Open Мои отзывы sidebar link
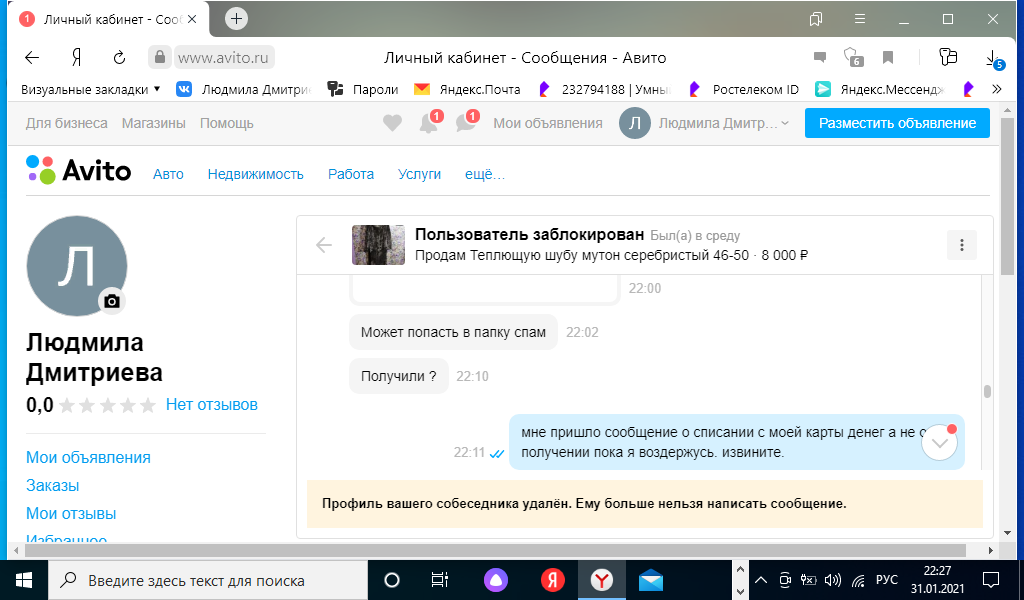The height and width of the screenshot is (600, 1024). tap(71, 513)
